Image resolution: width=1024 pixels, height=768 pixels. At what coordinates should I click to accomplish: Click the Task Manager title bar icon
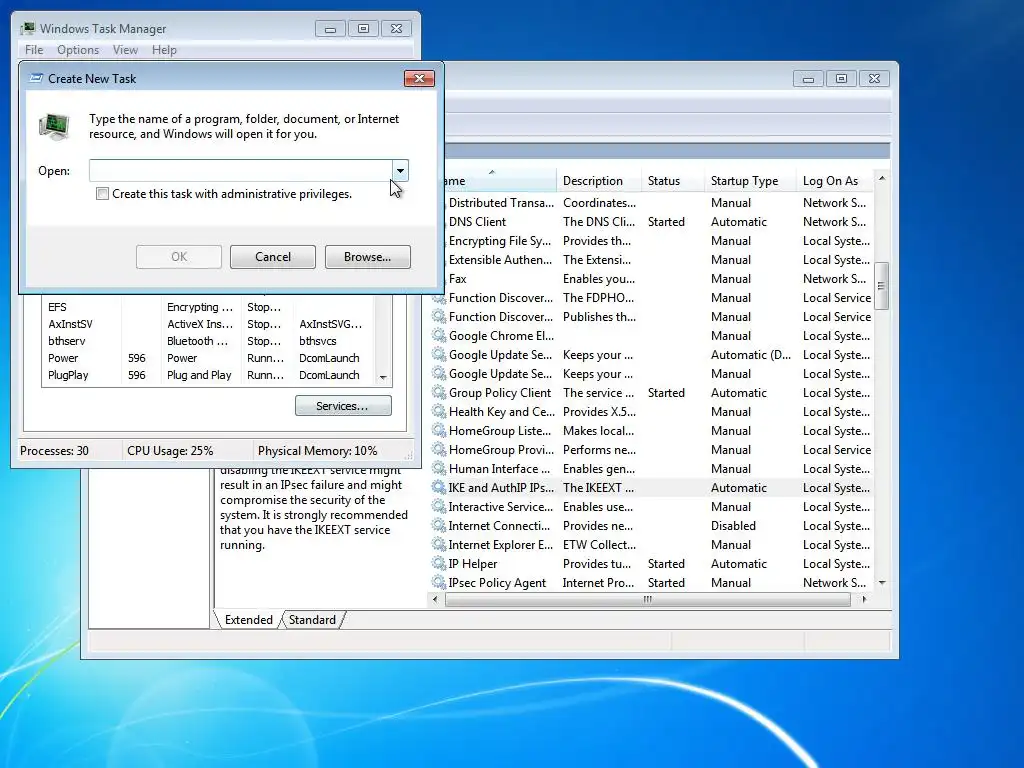27,29
